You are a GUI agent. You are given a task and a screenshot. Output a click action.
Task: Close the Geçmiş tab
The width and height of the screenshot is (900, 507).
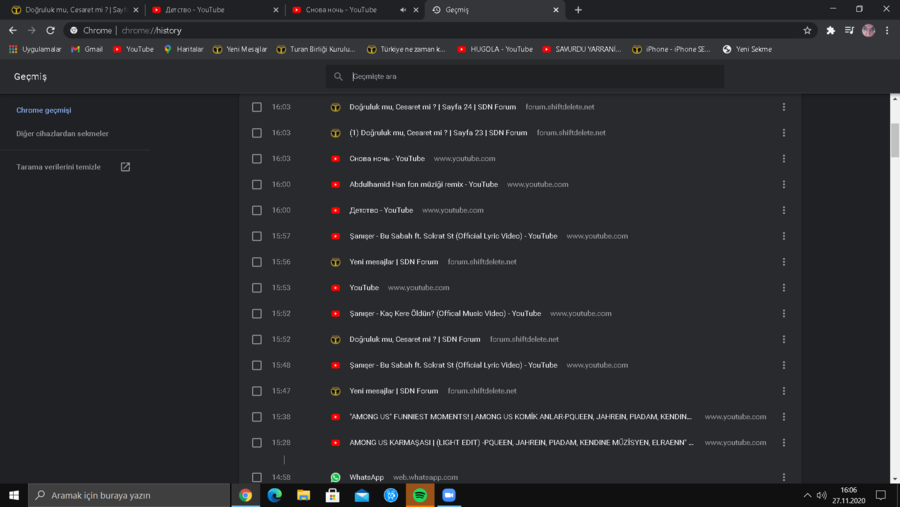(556, 10)
